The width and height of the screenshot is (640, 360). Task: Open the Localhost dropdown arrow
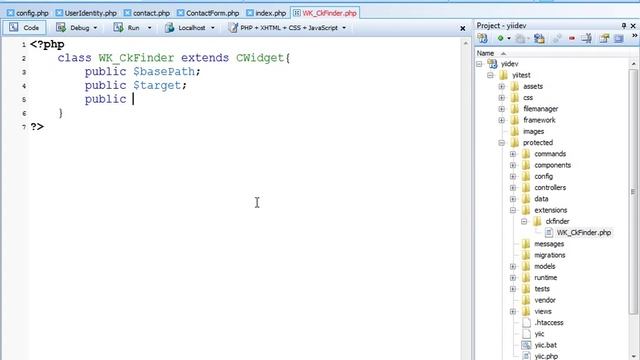[x=213, y=28]
